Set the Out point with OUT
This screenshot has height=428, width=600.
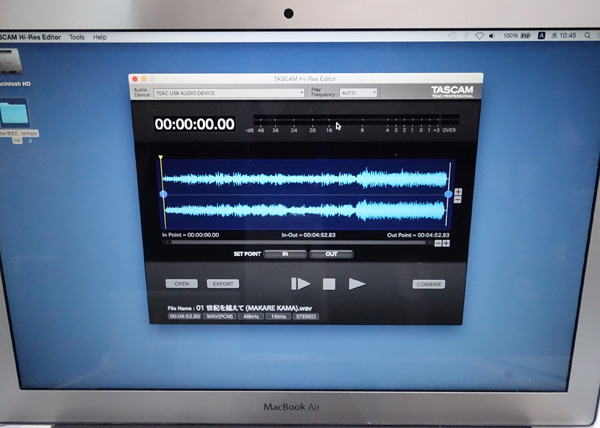pyautogui.click(x=331, y=254)
